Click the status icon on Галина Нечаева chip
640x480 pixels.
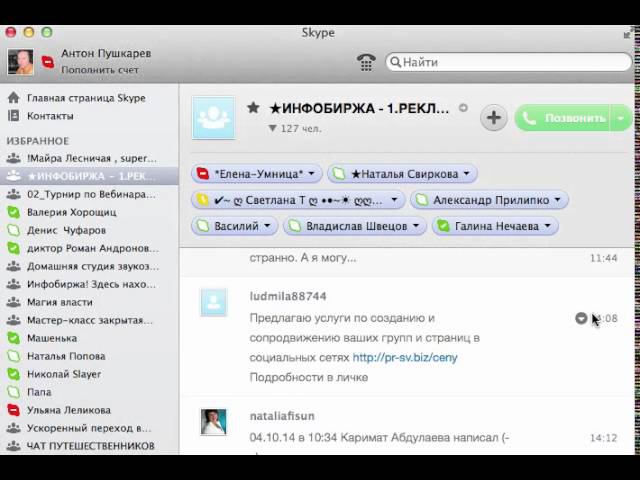tap(443, 226)
